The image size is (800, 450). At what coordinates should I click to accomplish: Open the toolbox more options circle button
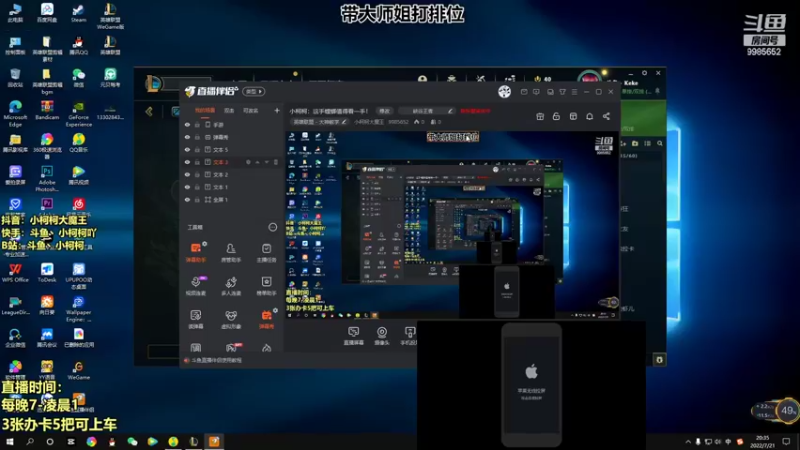point(273,227)
